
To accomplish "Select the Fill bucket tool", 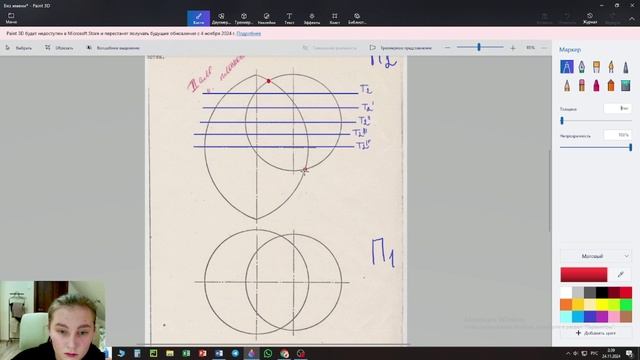I will pyautogui.click(x=626, y=85).
